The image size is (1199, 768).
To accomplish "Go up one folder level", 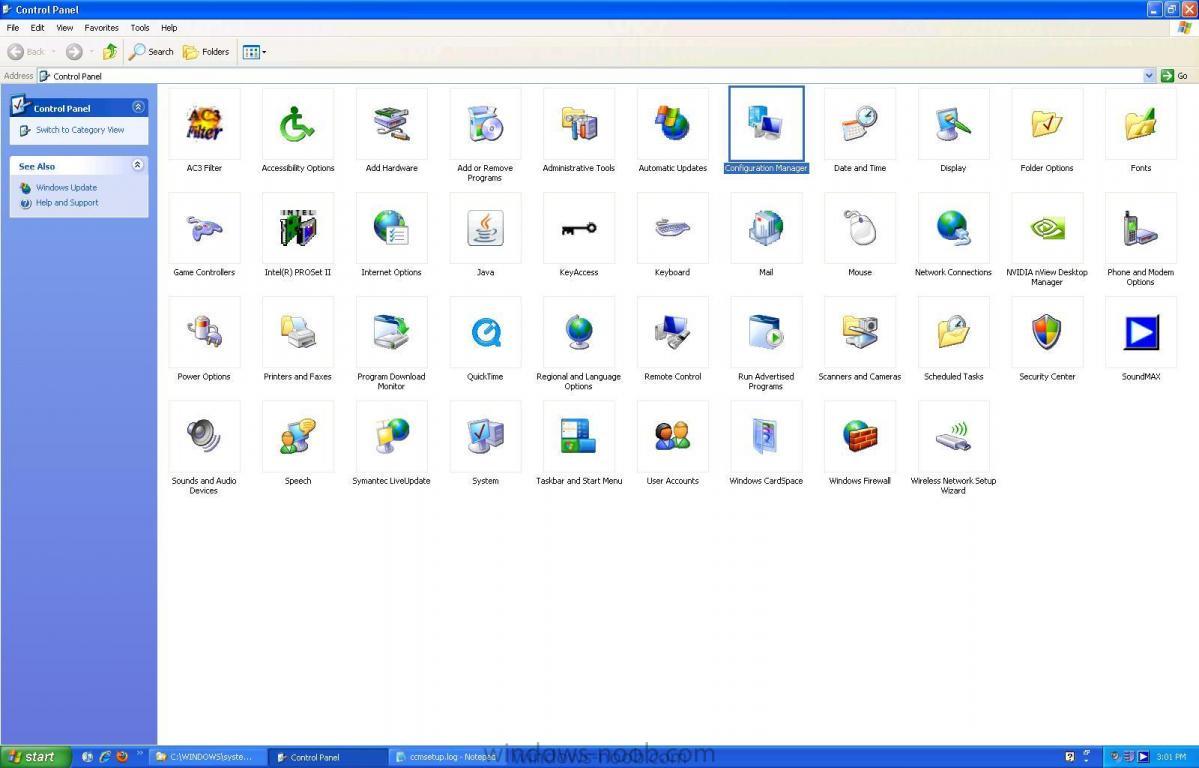I will (110, 52).
